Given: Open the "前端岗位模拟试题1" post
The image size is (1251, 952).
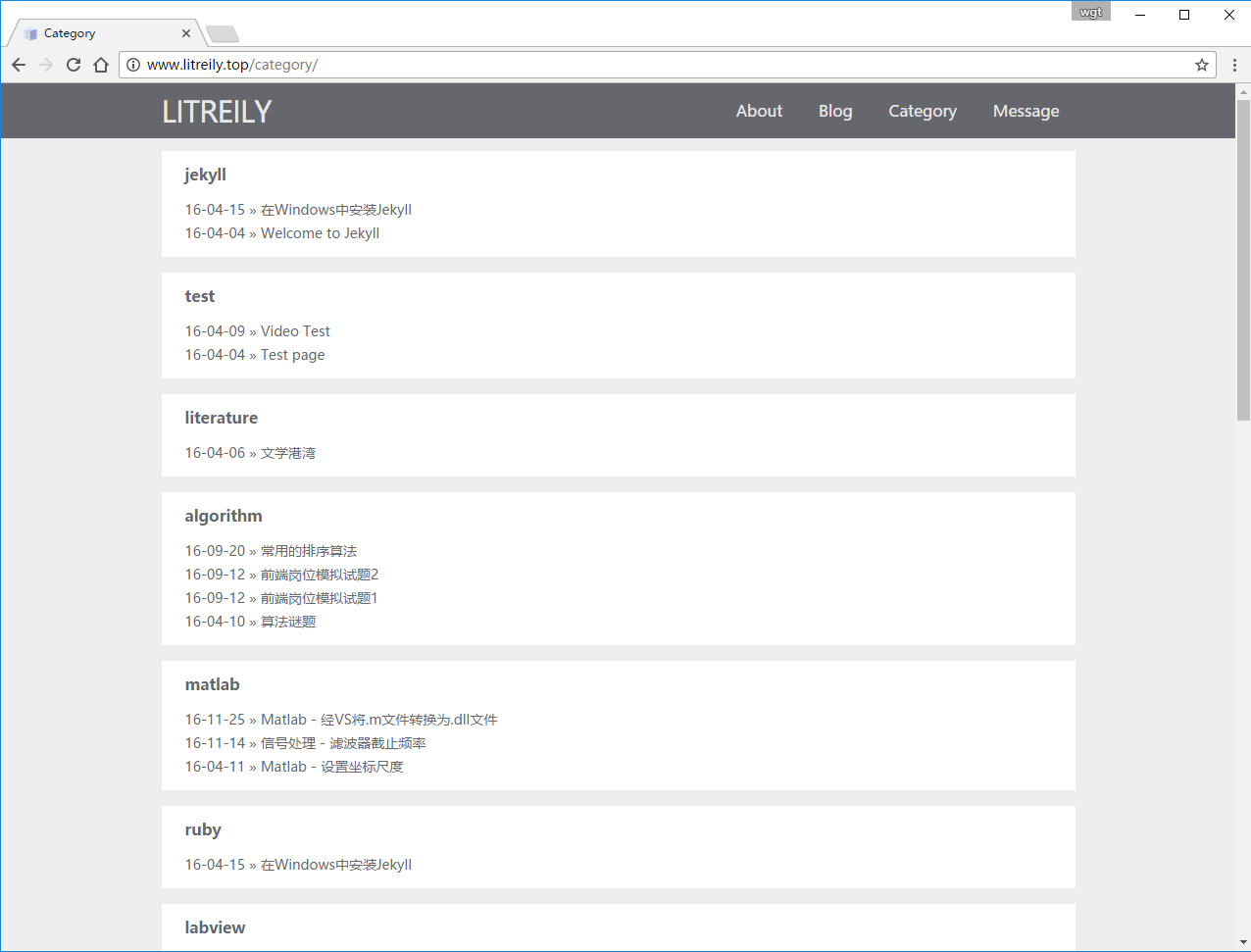Looking at the screenshot, I should pos(320,598).
